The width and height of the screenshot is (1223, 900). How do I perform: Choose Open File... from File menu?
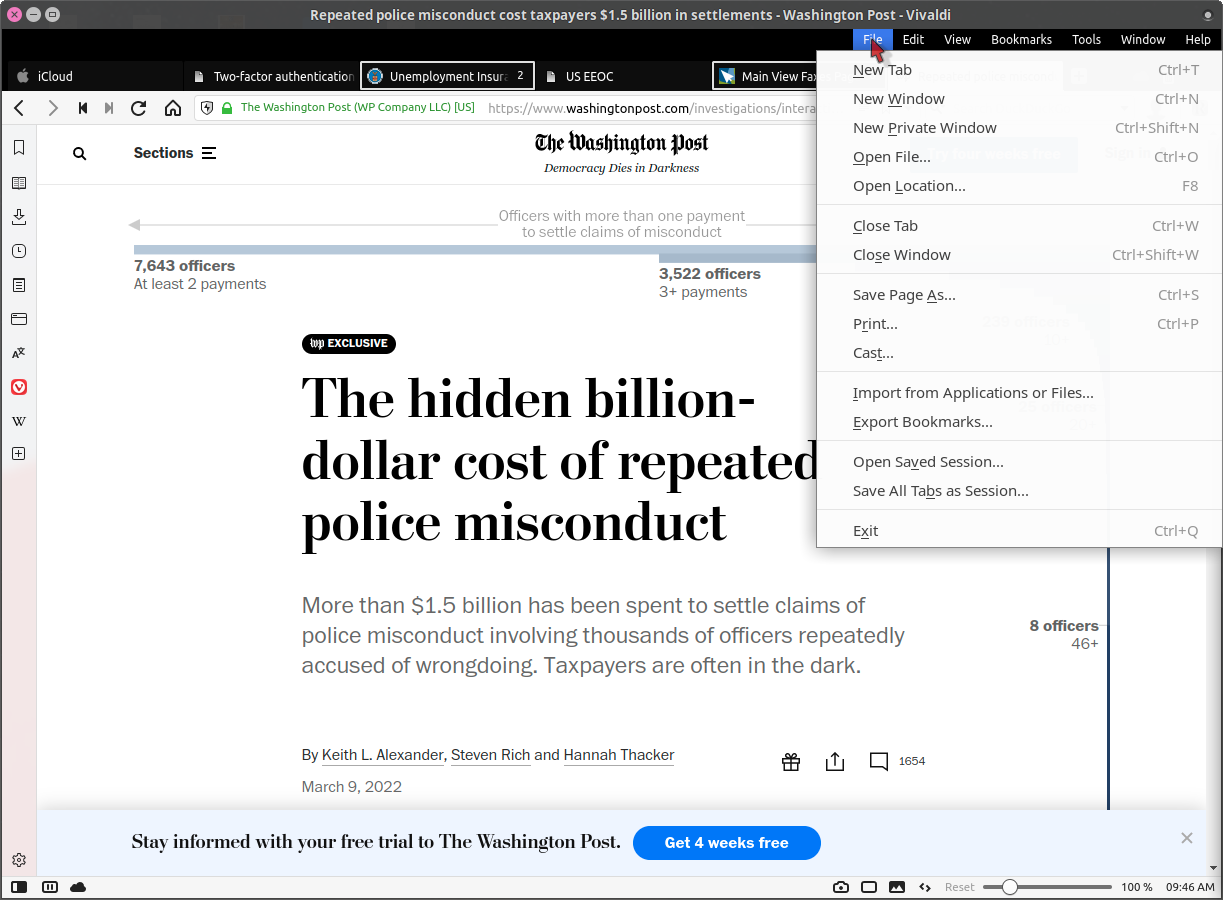click(x=1019, y=157)
